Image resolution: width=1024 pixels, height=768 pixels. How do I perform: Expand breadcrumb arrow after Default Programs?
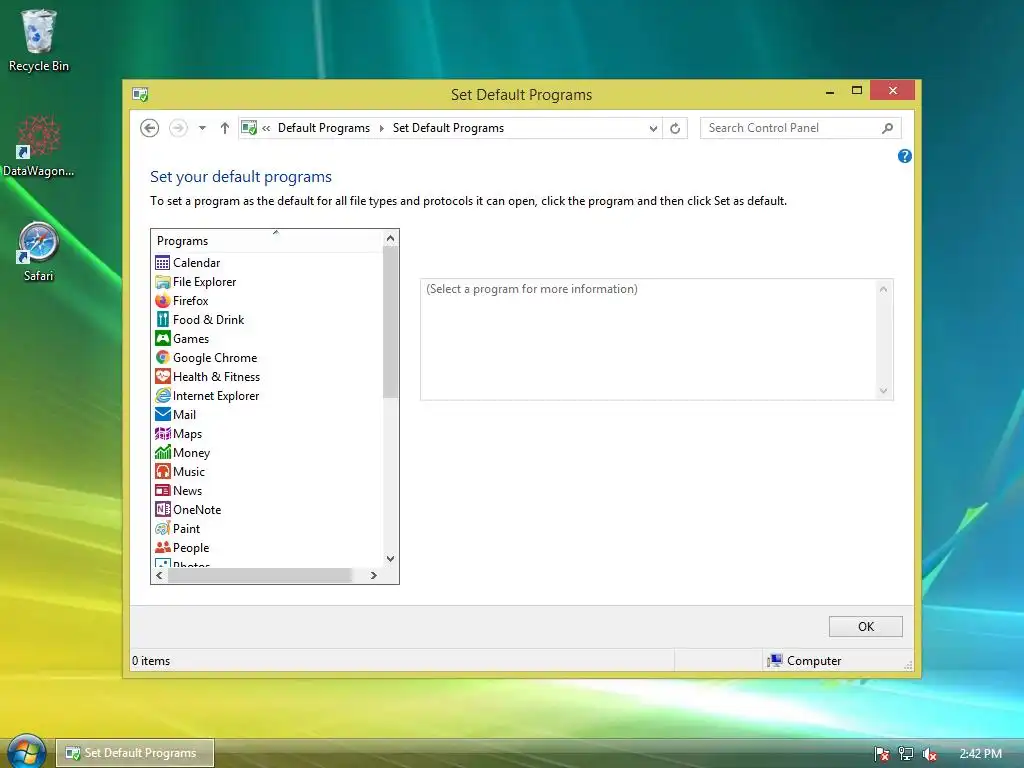381,128
